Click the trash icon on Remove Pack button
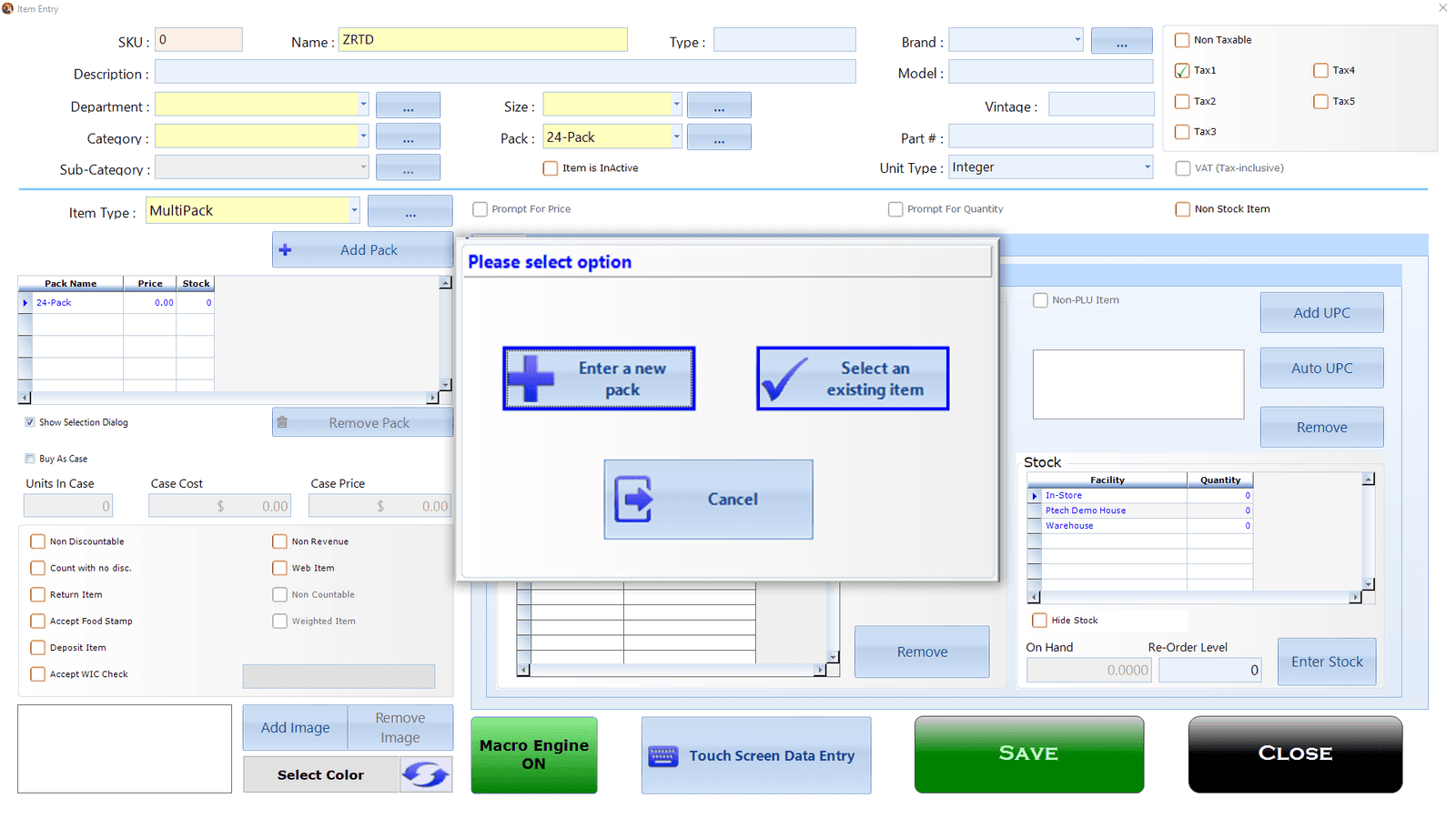This screenshot has height=819, width=1456. pyautogui.click(x=283, y=422)
